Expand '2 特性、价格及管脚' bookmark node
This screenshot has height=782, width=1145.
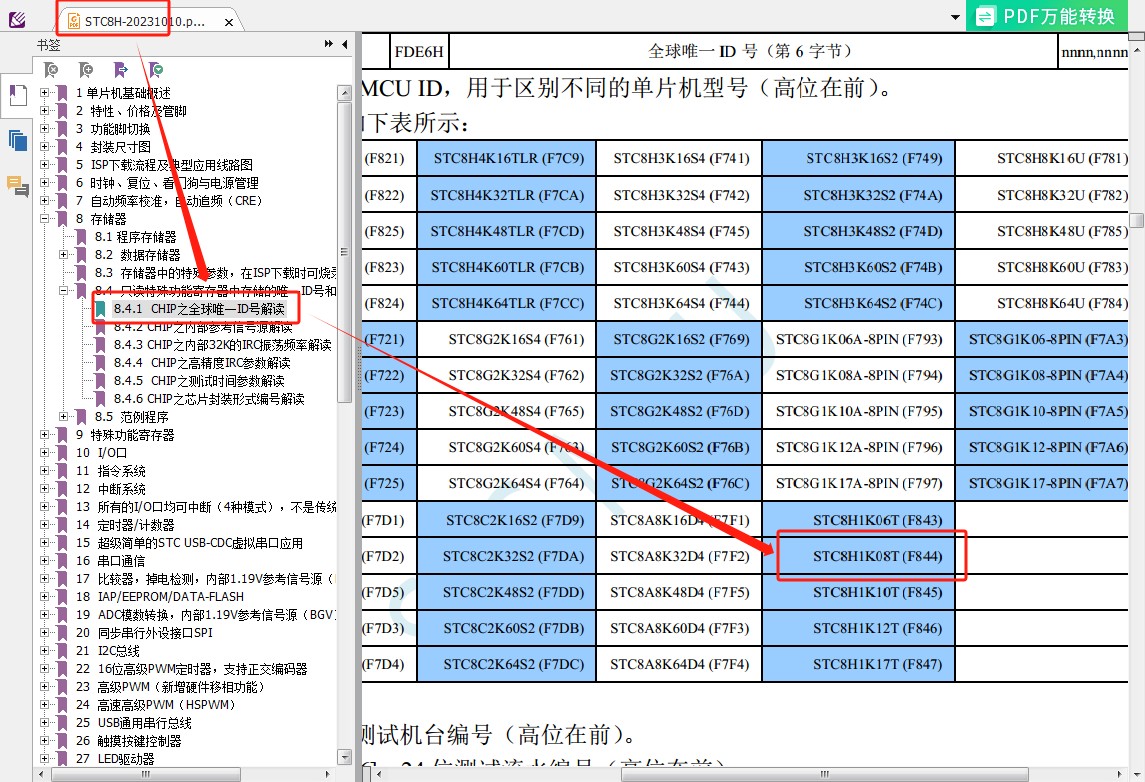(44, 111)
